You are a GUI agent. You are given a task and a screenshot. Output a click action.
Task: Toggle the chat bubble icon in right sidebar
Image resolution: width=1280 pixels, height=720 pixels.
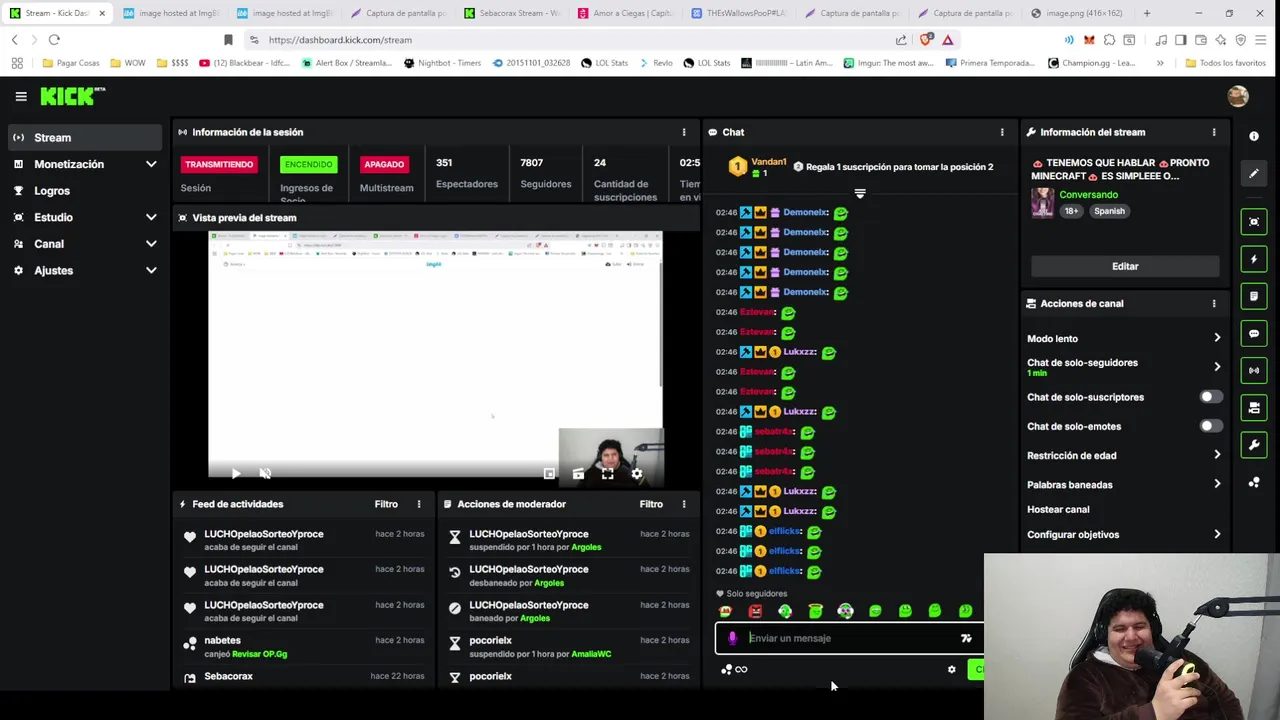1254,333
